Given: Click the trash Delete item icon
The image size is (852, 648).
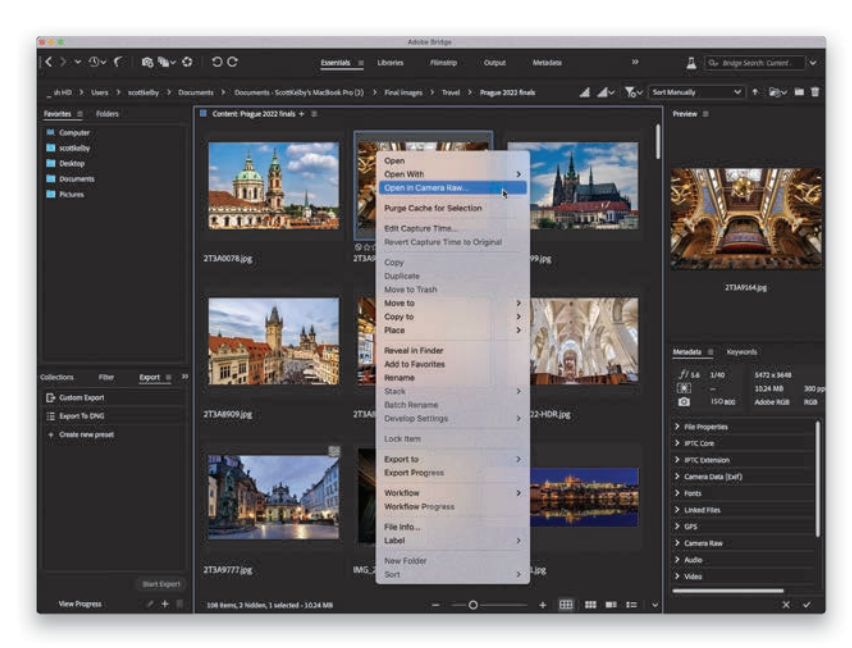Looking at the screenshot, I should click(x=815, y=92).
